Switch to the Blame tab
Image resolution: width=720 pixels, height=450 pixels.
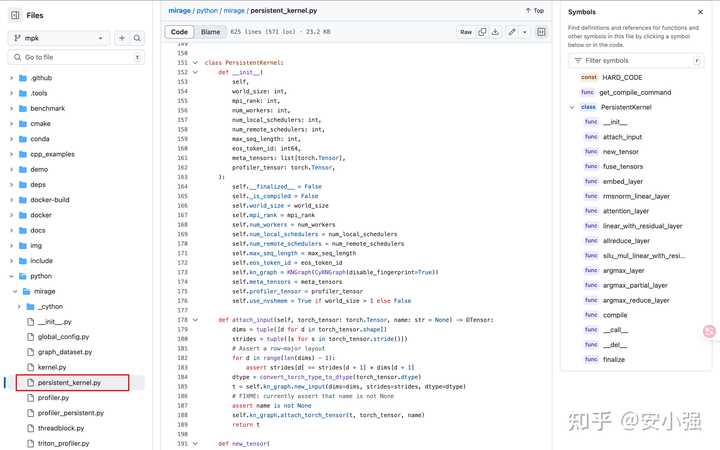pos(211,32)
